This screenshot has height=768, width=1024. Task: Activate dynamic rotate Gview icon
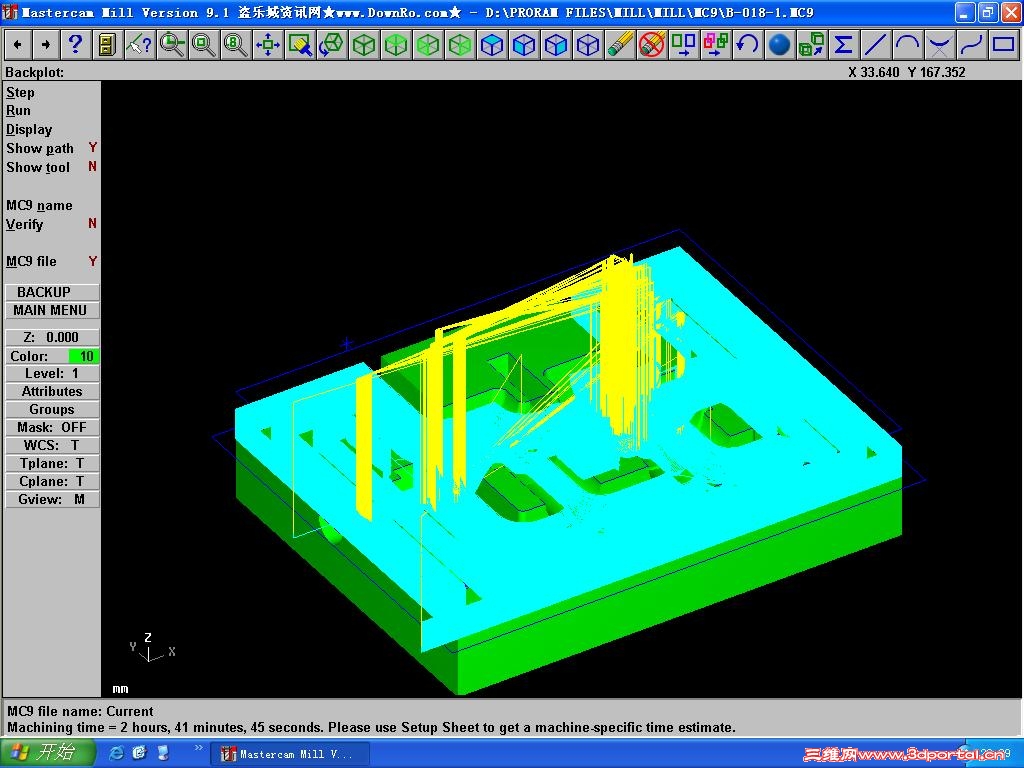point(332,45)
